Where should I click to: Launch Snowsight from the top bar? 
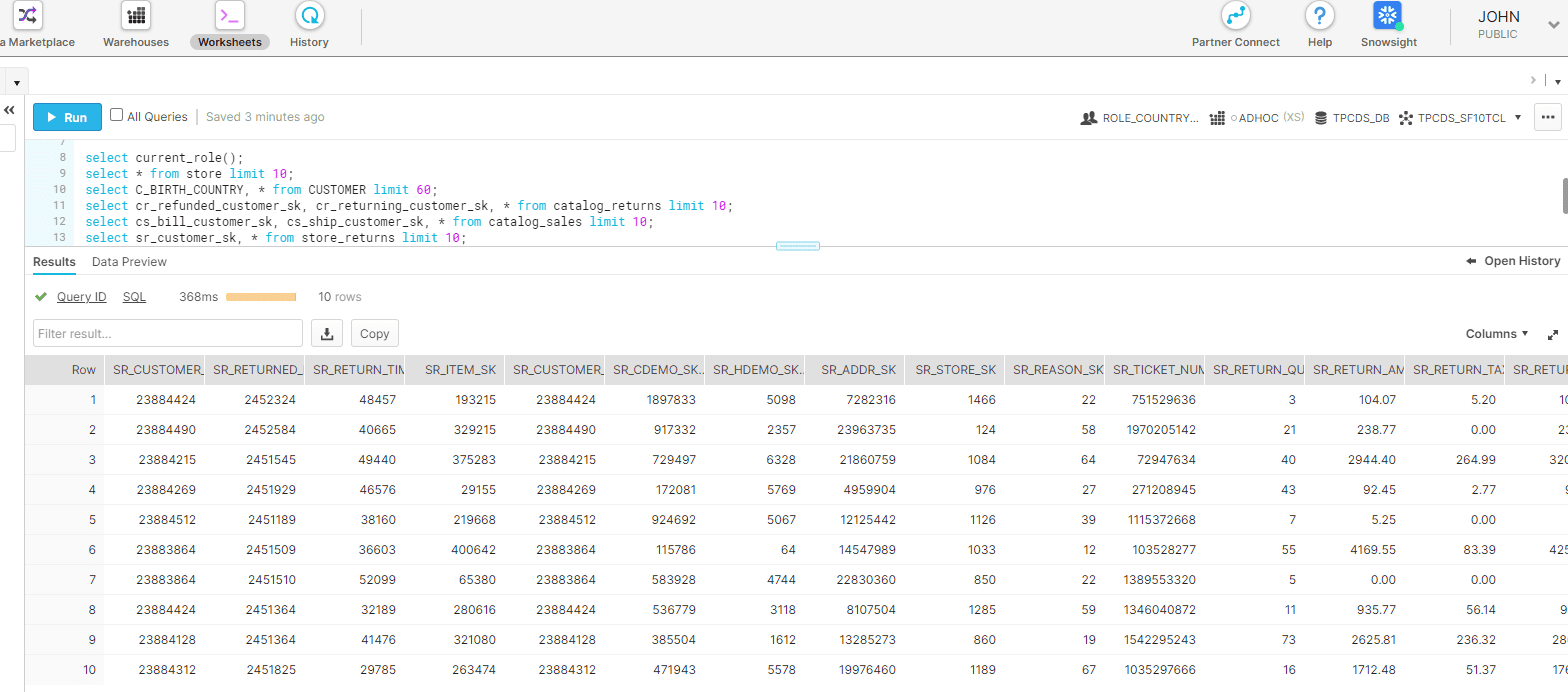click(x=1388, y=17)
